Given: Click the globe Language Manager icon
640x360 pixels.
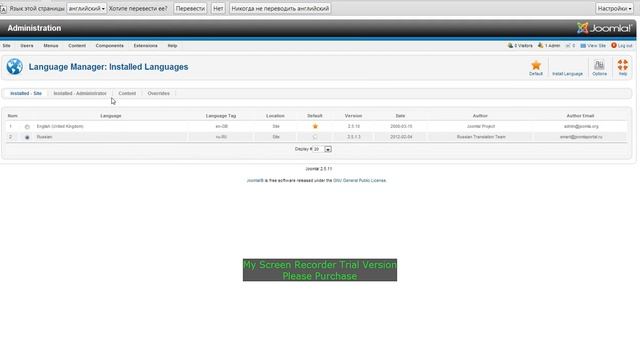Looking at the screenshot, I should coord(14,67).
